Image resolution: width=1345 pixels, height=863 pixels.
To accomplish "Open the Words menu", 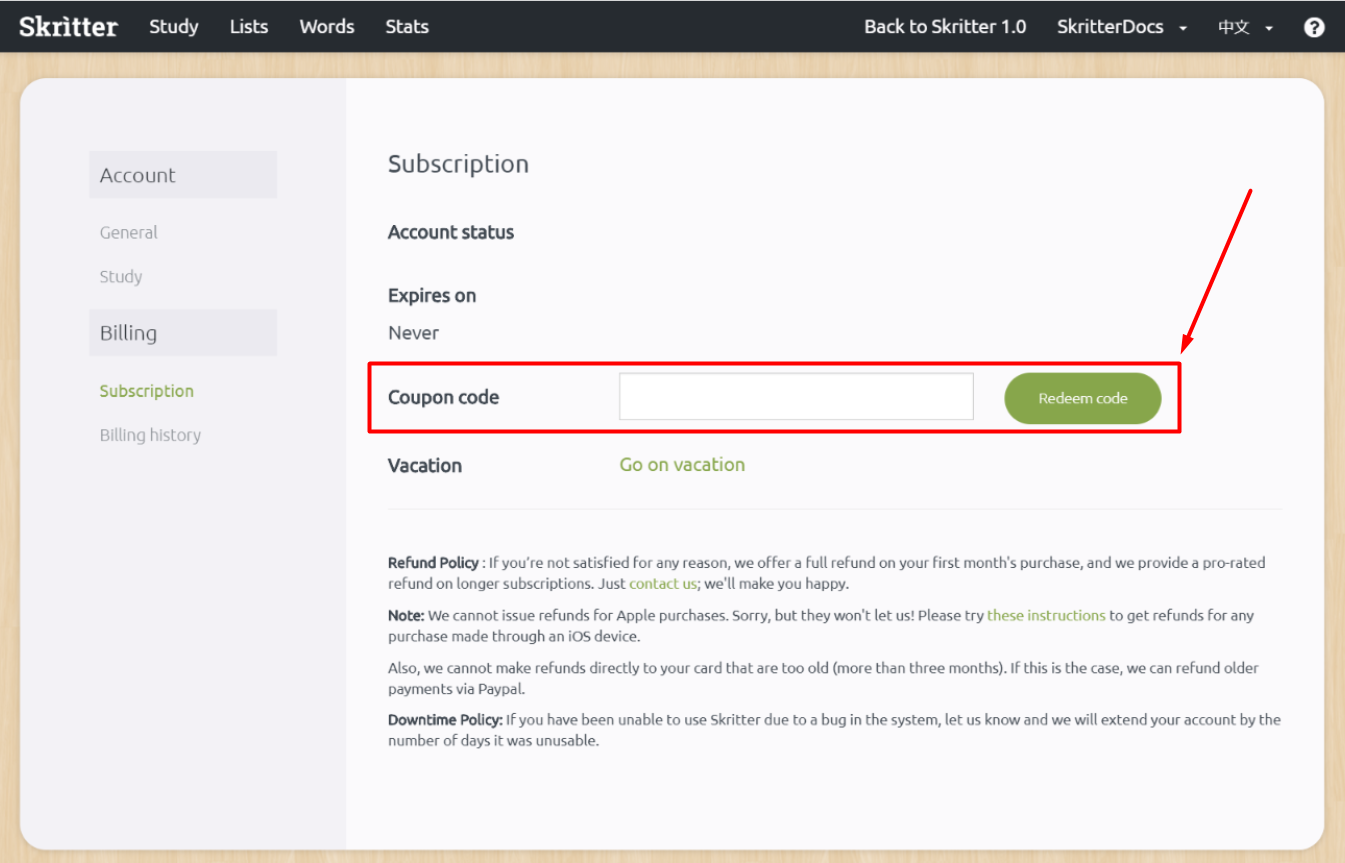I will (x=326, y=27).
